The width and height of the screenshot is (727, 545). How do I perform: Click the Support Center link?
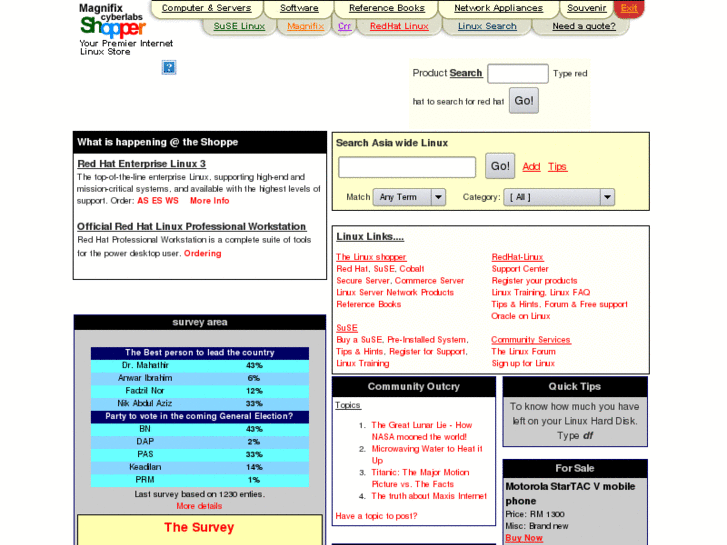[520, 269]
